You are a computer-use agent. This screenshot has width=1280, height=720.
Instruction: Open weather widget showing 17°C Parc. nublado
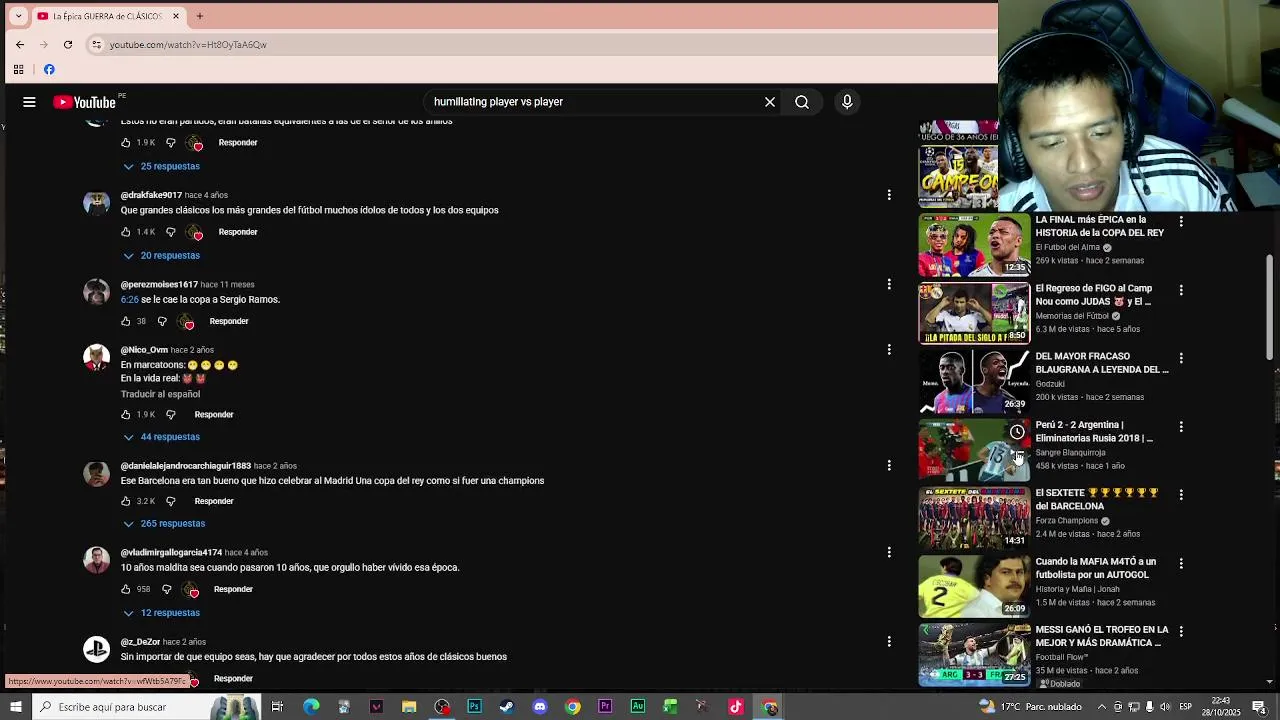pyautogui.click(x=1032, y=707)
